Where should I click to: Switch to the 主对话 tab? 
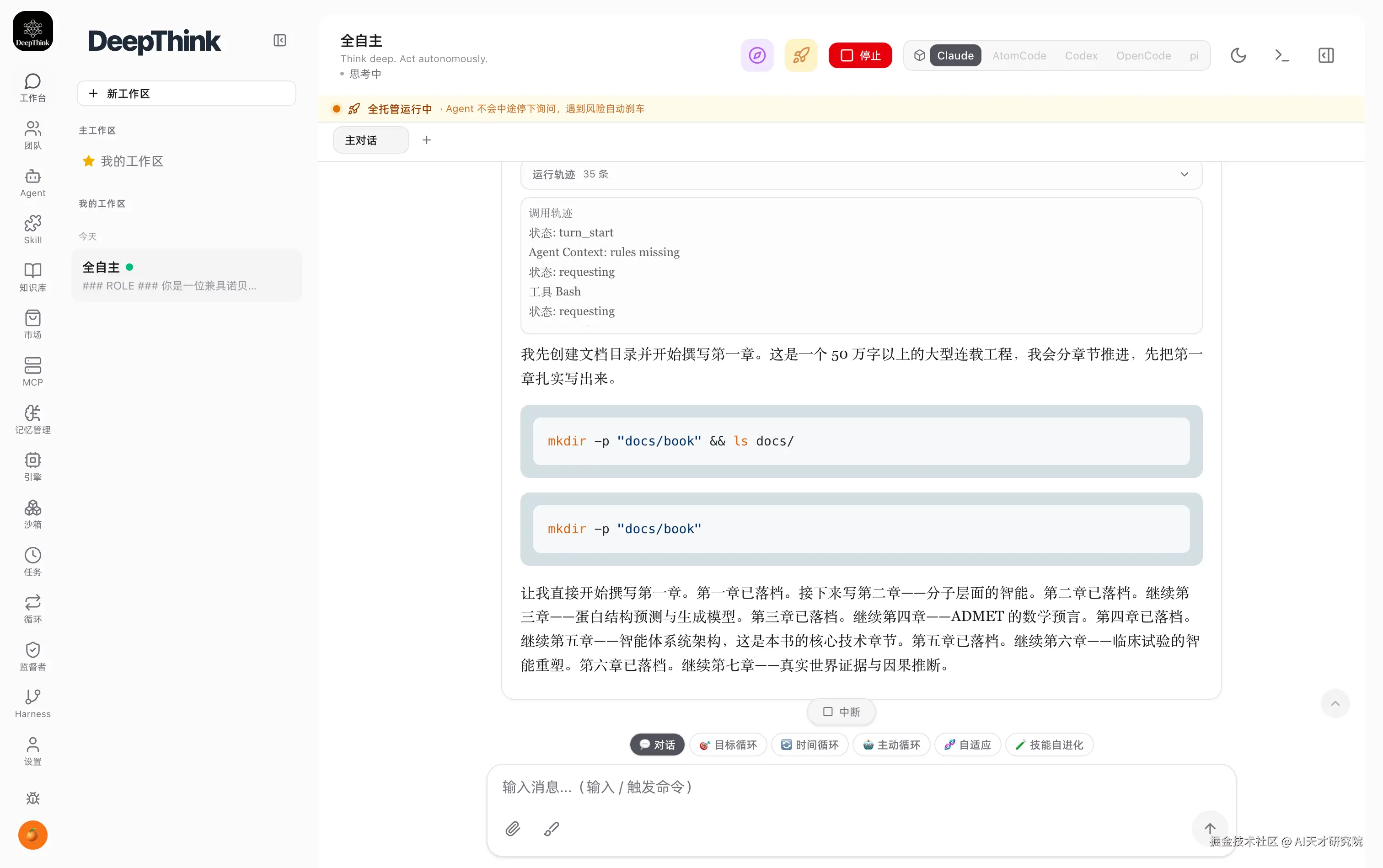tap(371, 140)
